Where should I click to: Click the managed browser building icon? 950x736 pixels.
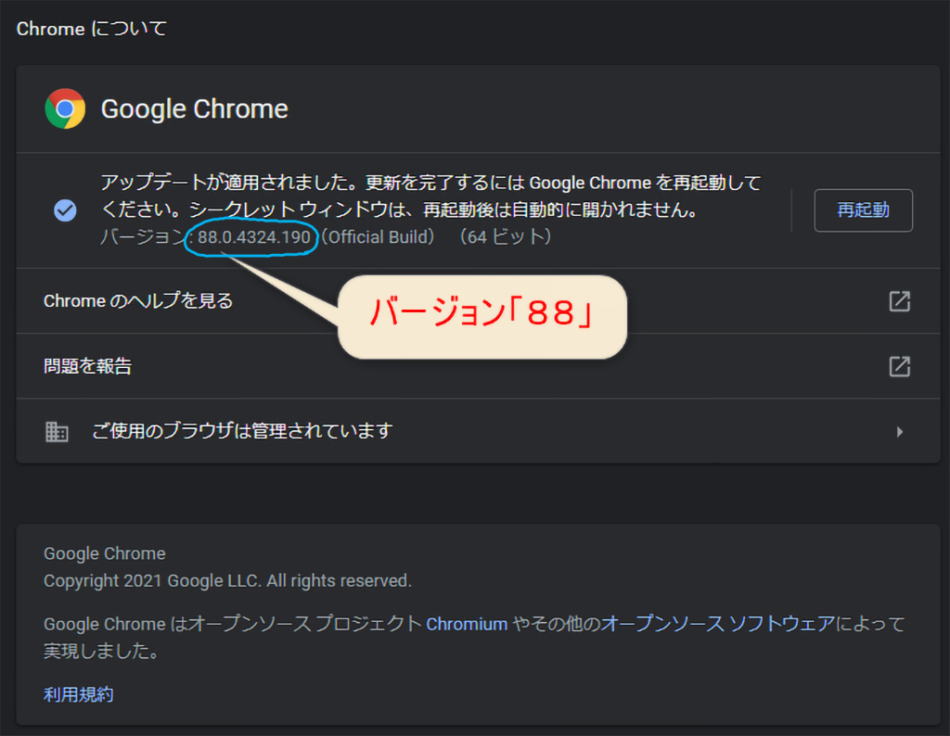click(56, 431)
